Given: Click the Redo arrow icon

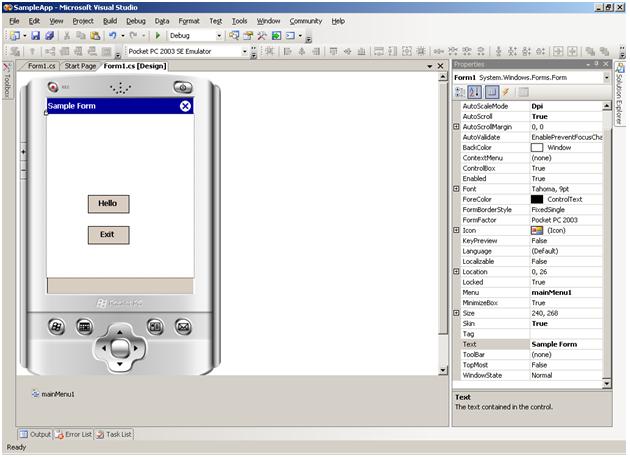Looking at the screenshot, I should coord(133,36).
